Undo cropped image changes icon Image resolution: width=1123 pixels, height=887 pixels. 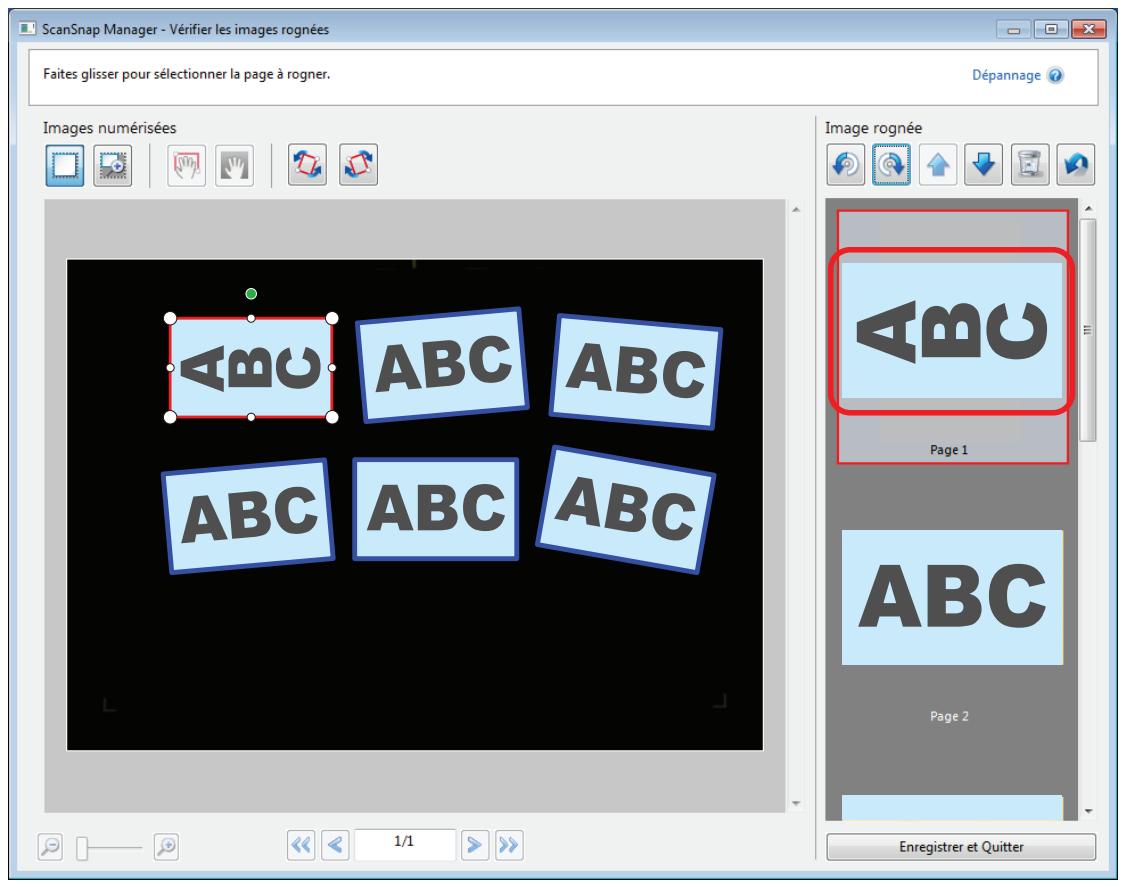tap(1076, 165)
